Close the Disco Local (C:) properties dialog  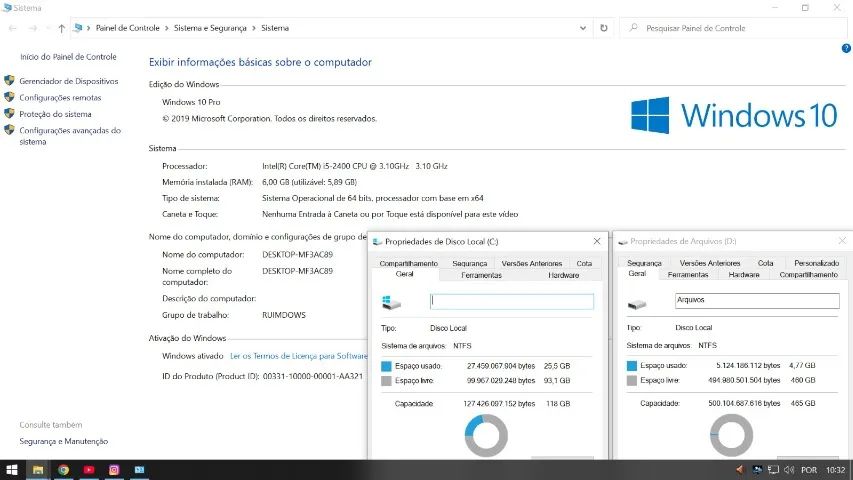(x=597, y=241)
